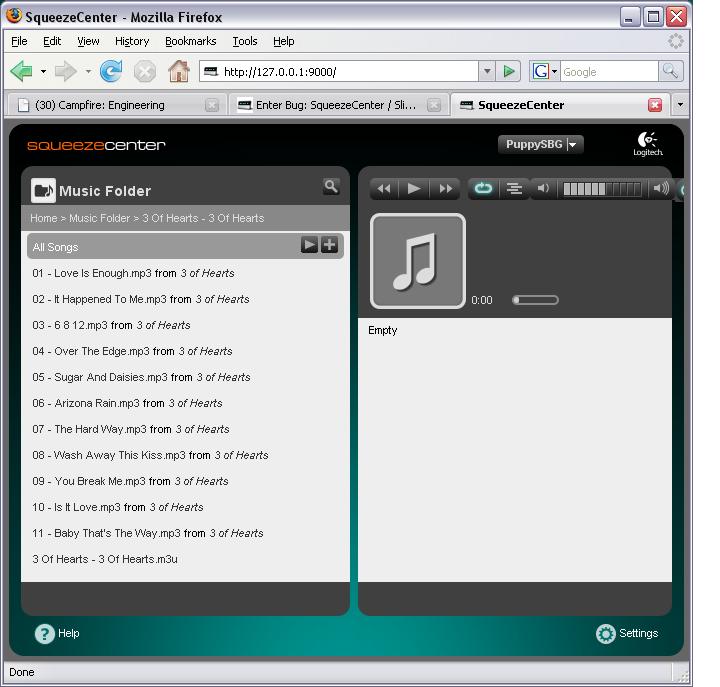Open the Google search engine dropdown
This screenshot has height=687, width=720.
point(545,71)
